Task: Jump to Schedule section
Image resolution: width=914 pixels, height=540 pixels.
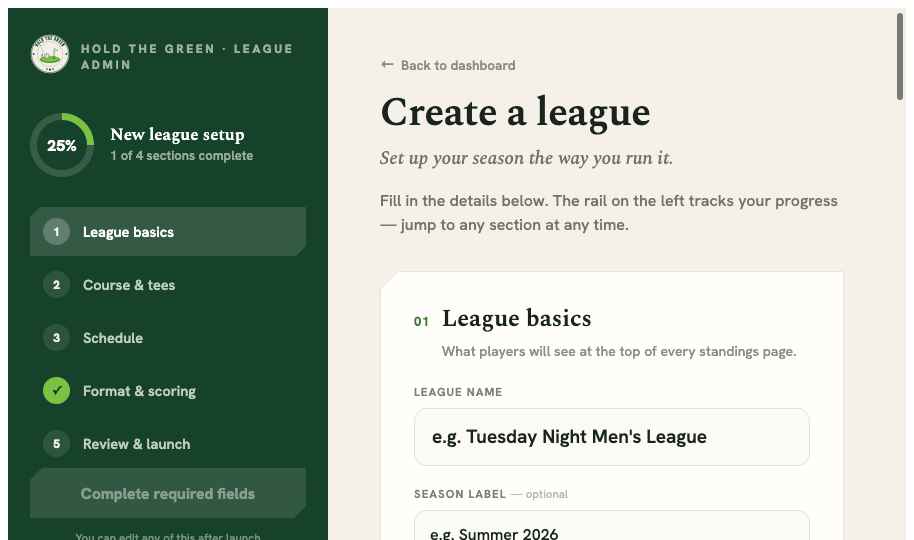Action: 168,338
